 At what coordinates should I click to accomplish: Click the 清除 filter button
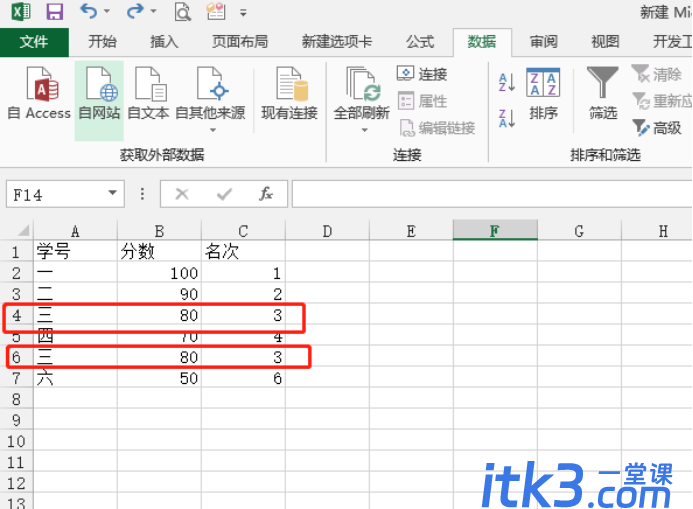[x=657, y=74]
